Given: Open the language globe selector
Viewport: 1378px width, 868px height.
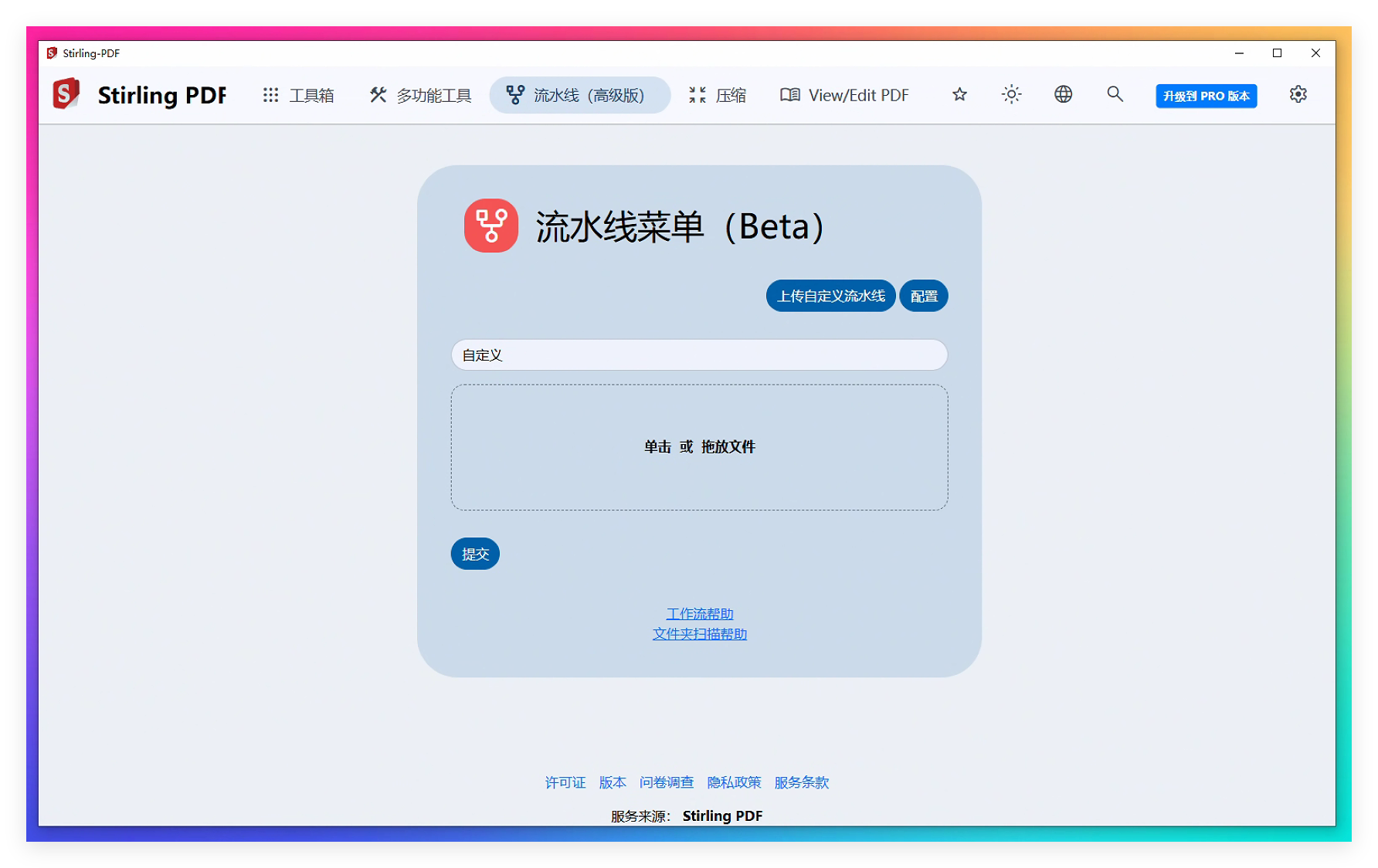Looking at the screenshot, I should (1063, 94).
